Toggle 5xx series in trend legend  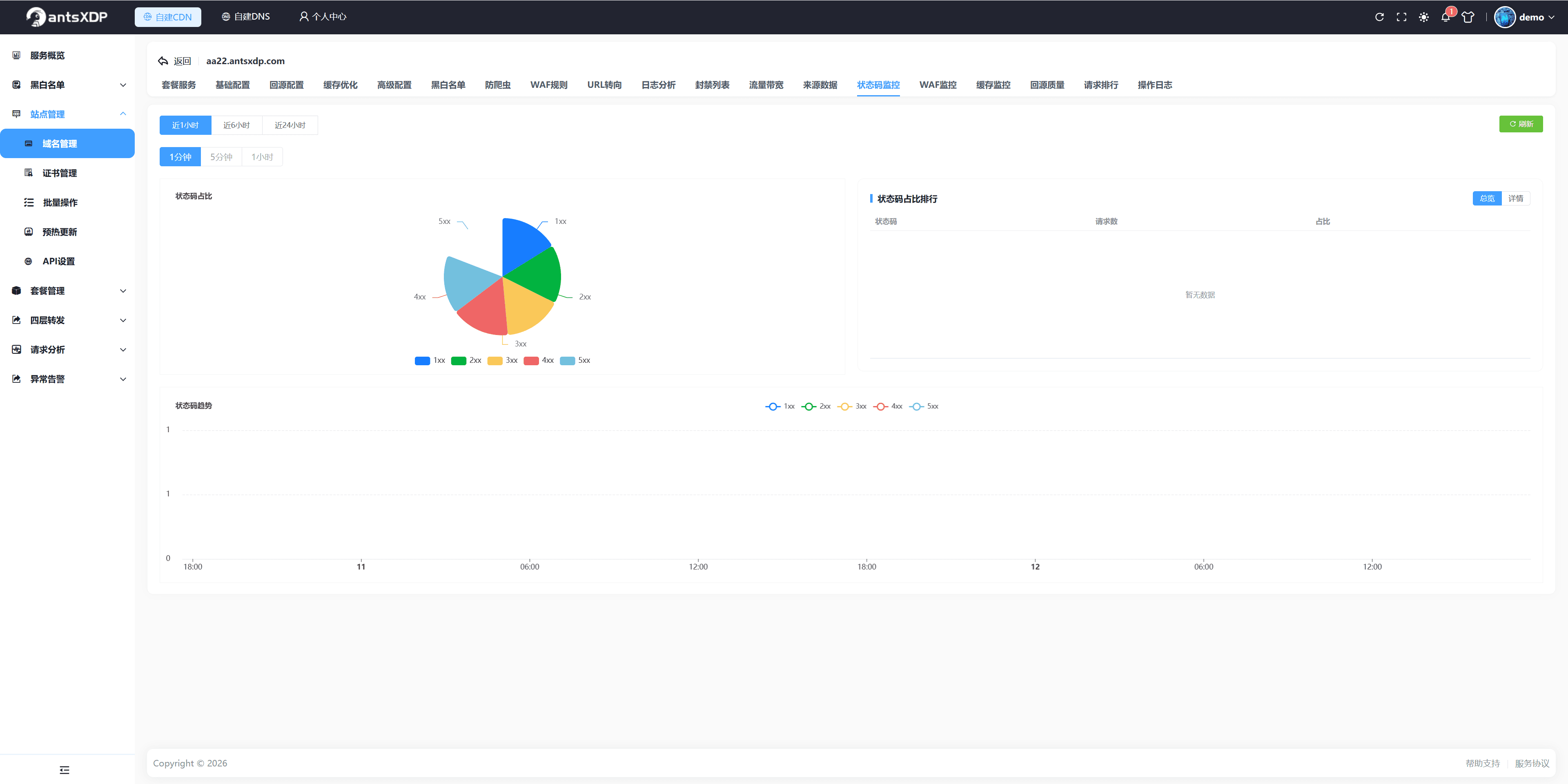(923, 407)
